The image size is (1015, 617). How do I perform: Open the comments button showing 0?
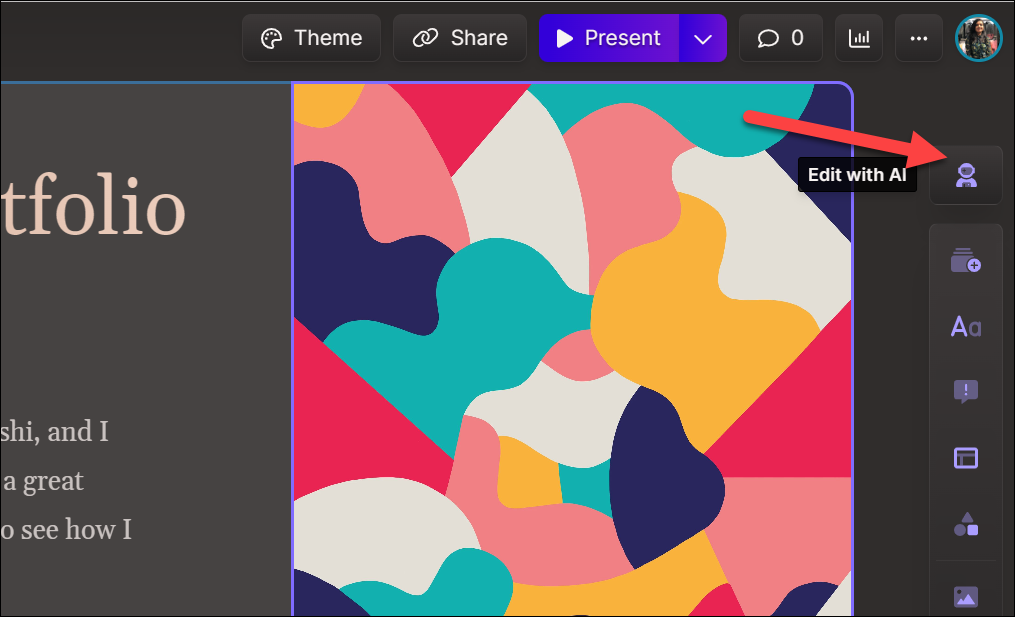[x=780, y=39]
